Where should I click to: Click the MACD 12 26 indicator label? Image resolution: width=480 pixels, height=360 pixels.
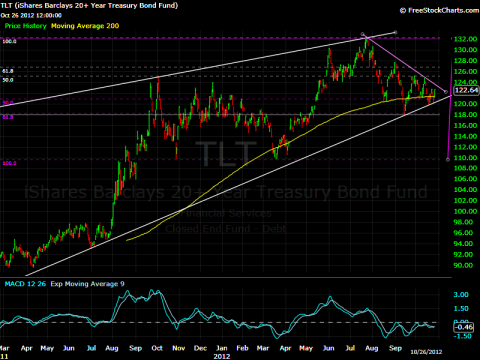25,284
